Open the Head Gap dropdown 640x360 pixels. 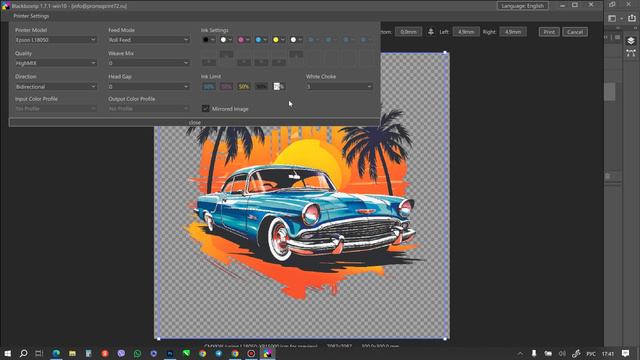[149, 87]
